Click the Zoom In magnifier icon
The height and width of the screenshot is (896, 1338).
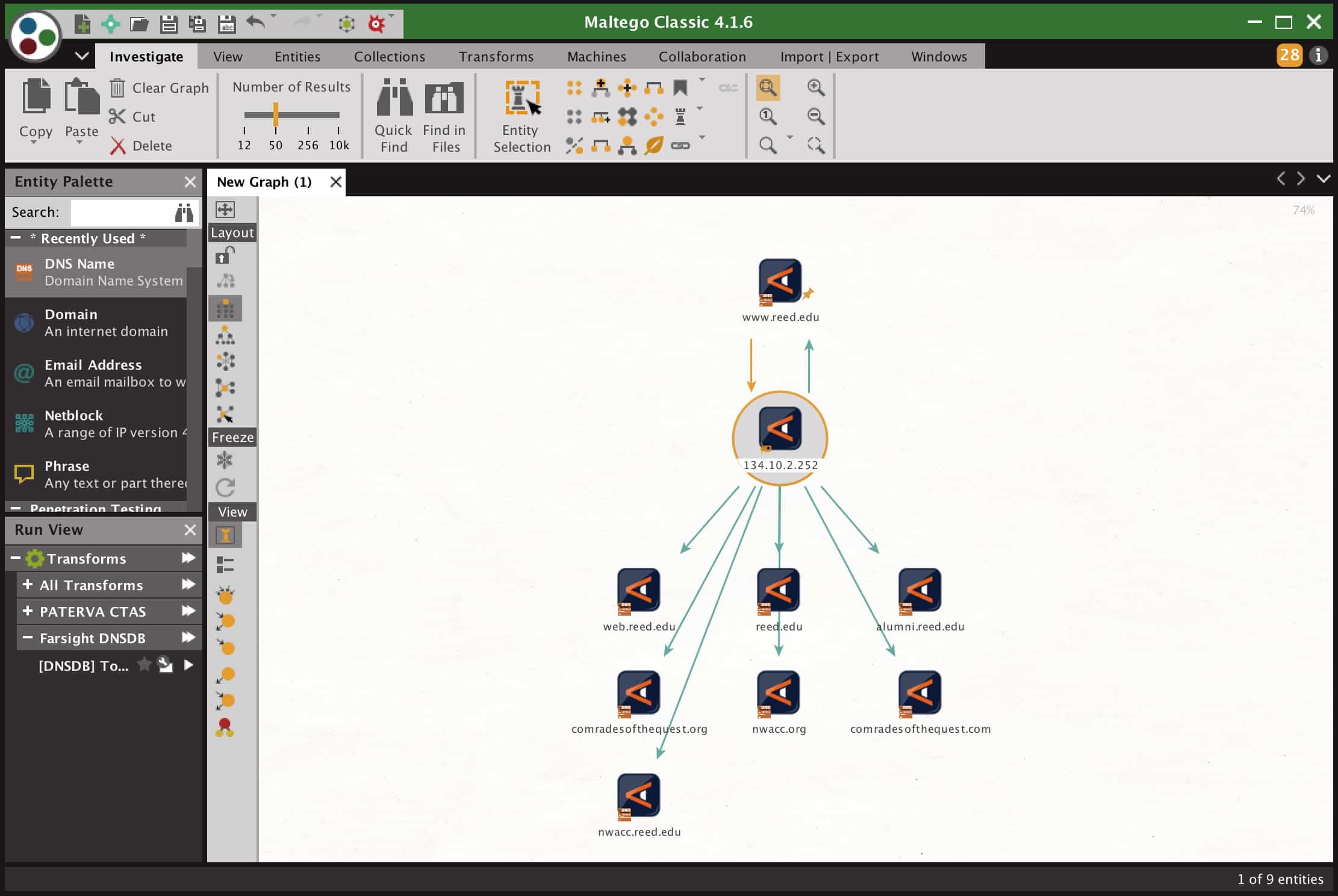tap(816, 88)
